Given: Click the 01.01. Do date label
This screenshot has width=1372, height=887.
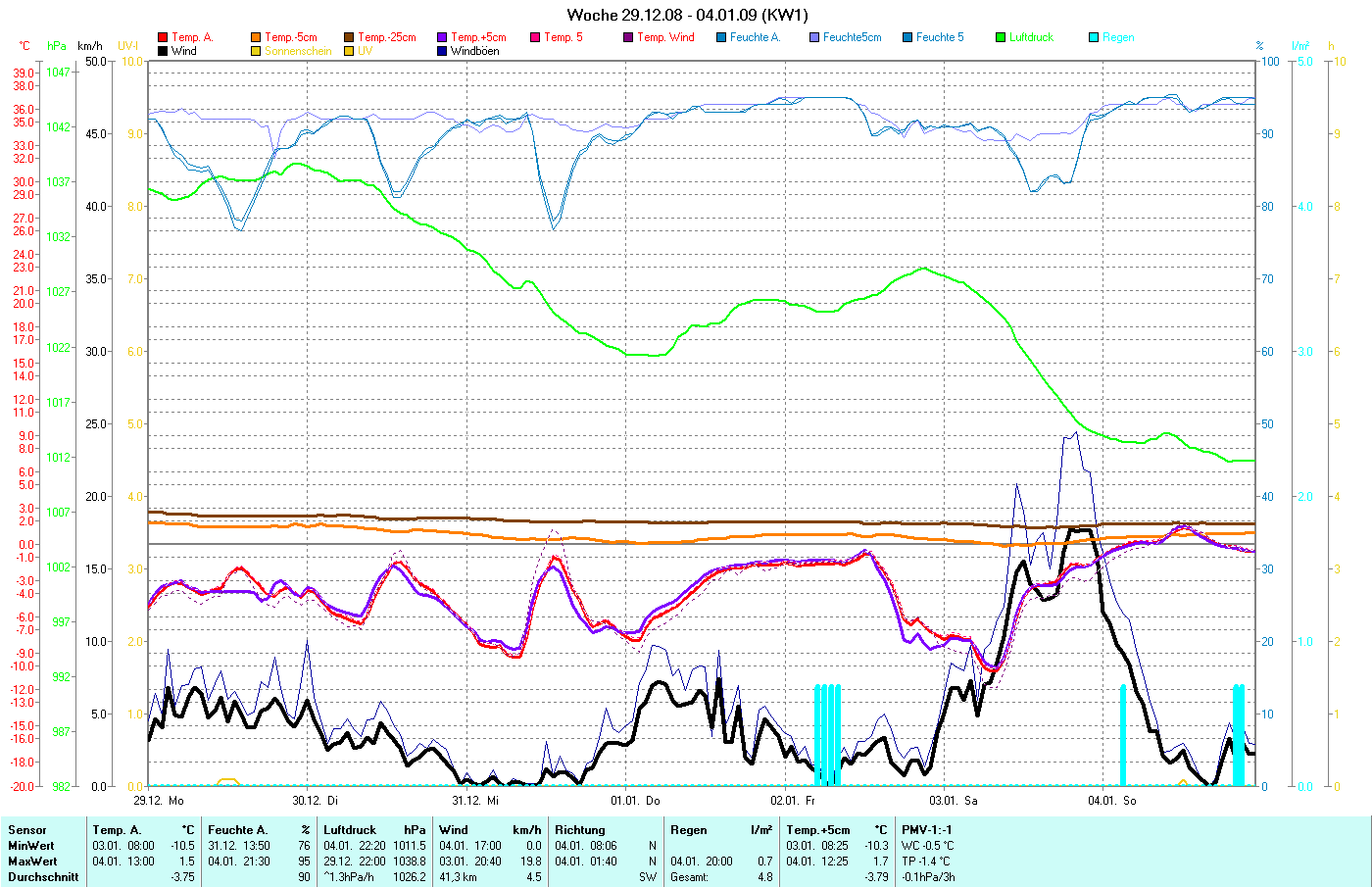Looking at the screenshot, I should pos(635,801).
